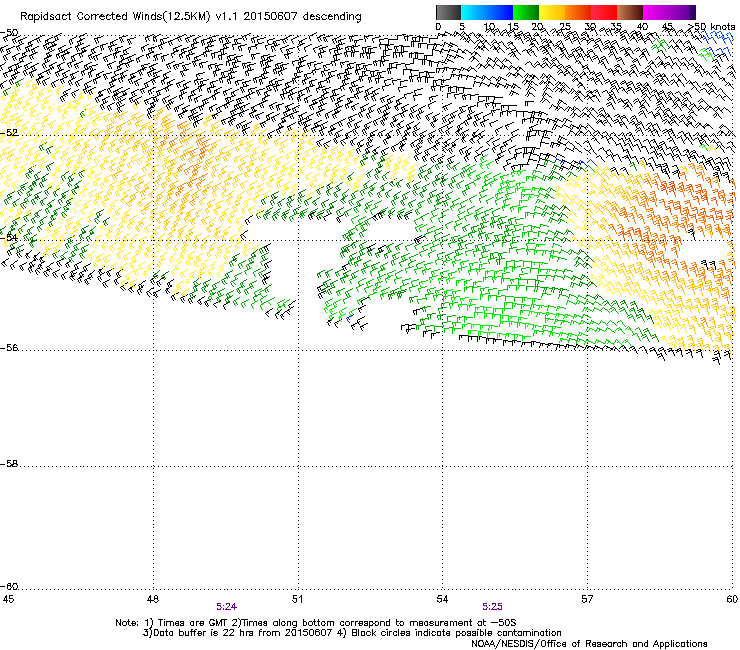Click the Rapidscat Corrected Winds title text
The image size is (740, 650).
coord(191,17)
